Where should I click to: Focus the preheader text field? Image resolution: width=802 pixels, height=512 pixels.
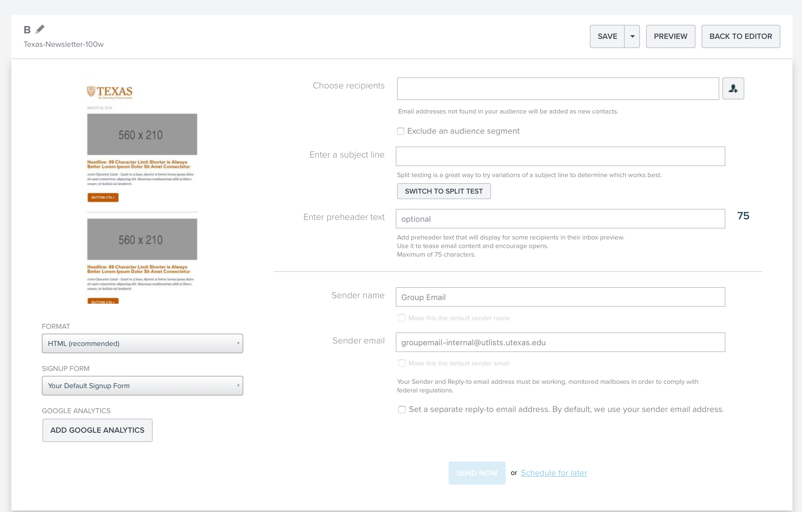point(561,219)
